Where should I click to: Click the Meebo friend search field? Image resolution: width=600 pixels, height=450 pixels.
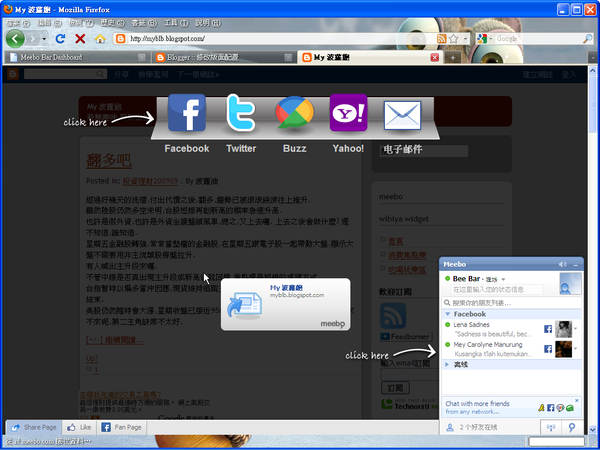pyautogui.click(x=512, y=303)
